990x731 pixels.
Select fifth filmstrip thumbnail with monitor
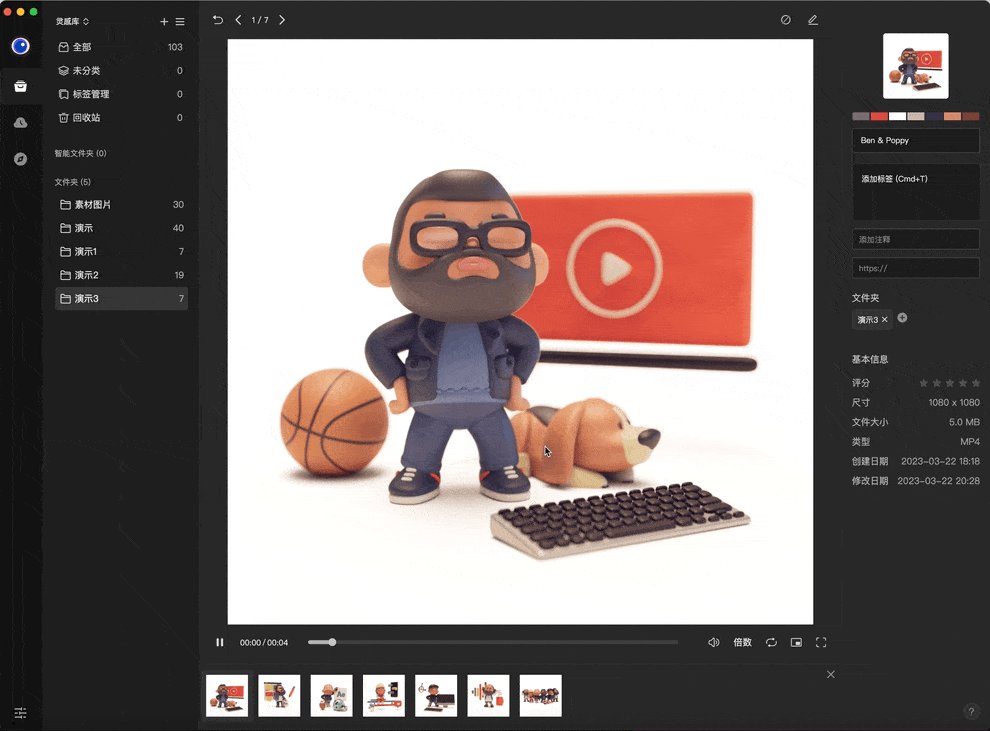[x=436, y=696]
